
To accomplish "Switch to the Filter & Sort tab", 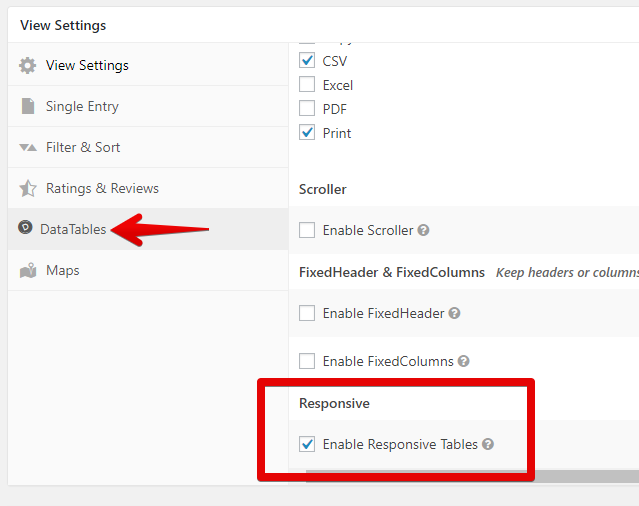I will tap(83, 148).
